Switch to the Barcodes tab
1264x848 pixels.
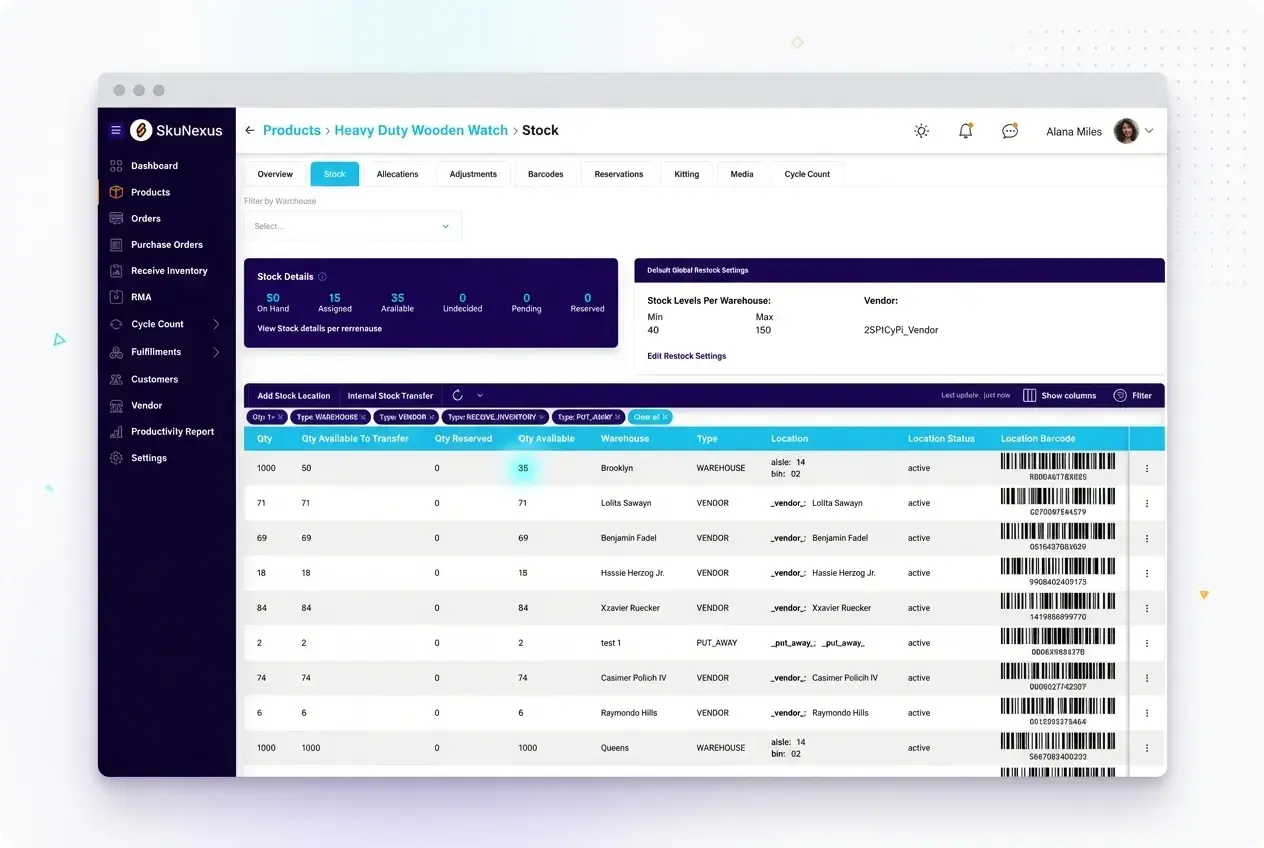545,173
